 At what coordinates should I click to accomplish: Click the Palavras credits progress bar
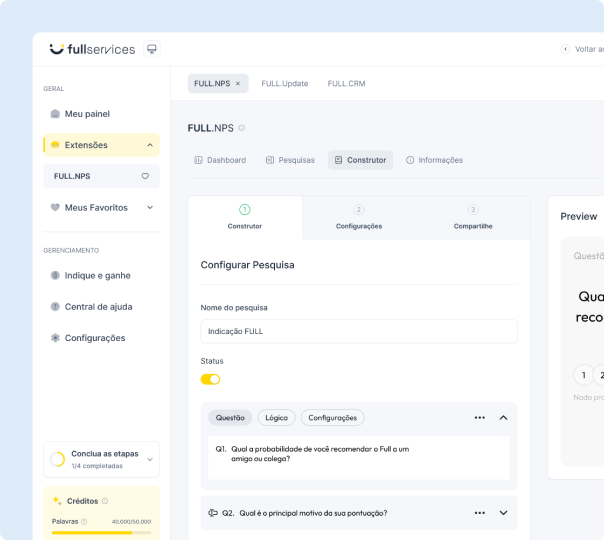(x=100, y=532)
